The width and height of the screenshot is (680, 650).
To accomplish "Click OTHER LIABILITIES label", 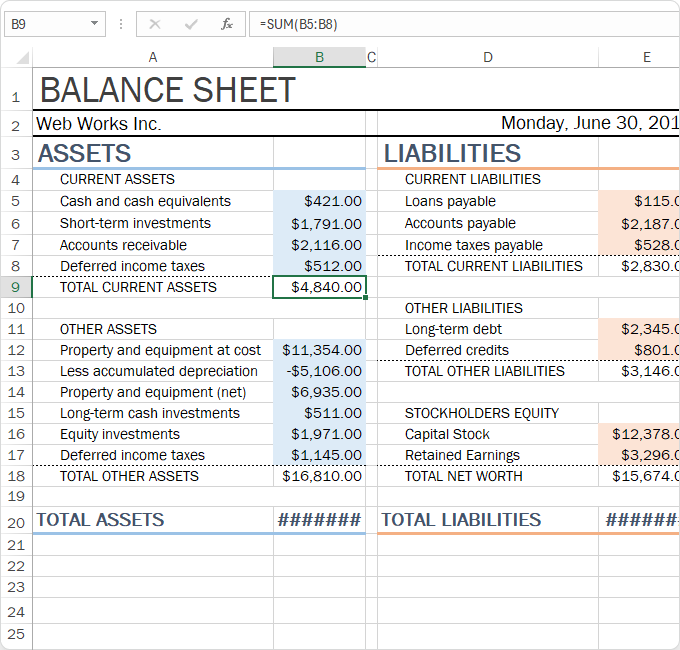I will pyautogui.click(x=464, y=308).
